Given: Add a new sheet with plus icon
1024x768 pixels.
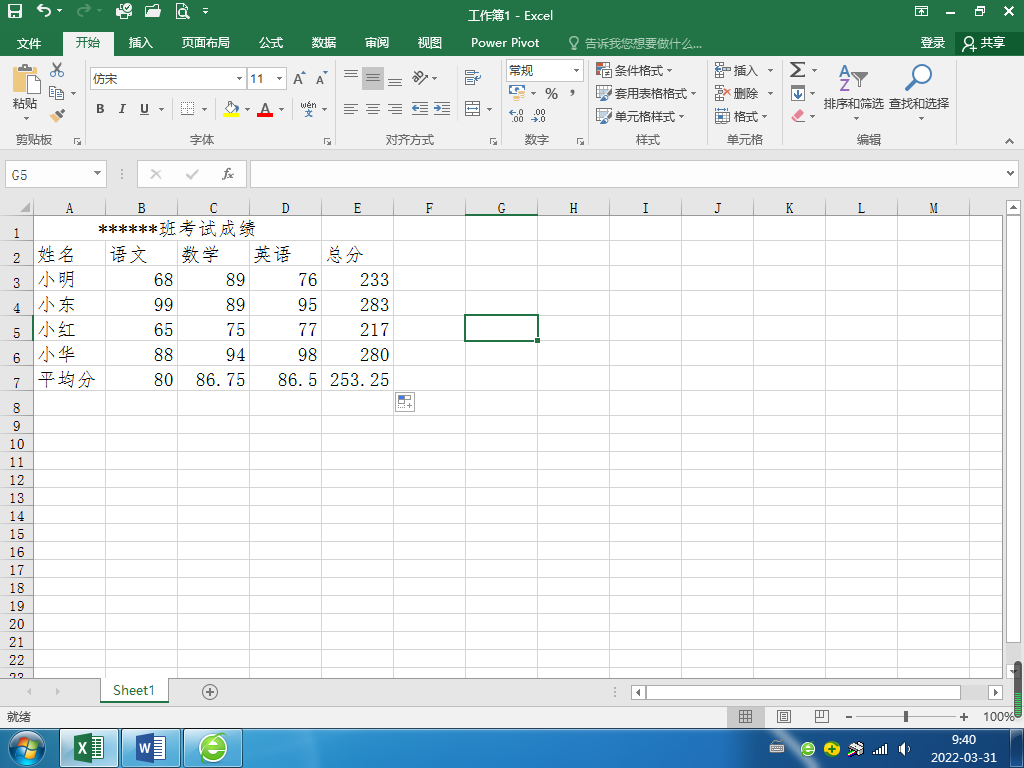Looking at the screenshot, I should click(210, 692).
